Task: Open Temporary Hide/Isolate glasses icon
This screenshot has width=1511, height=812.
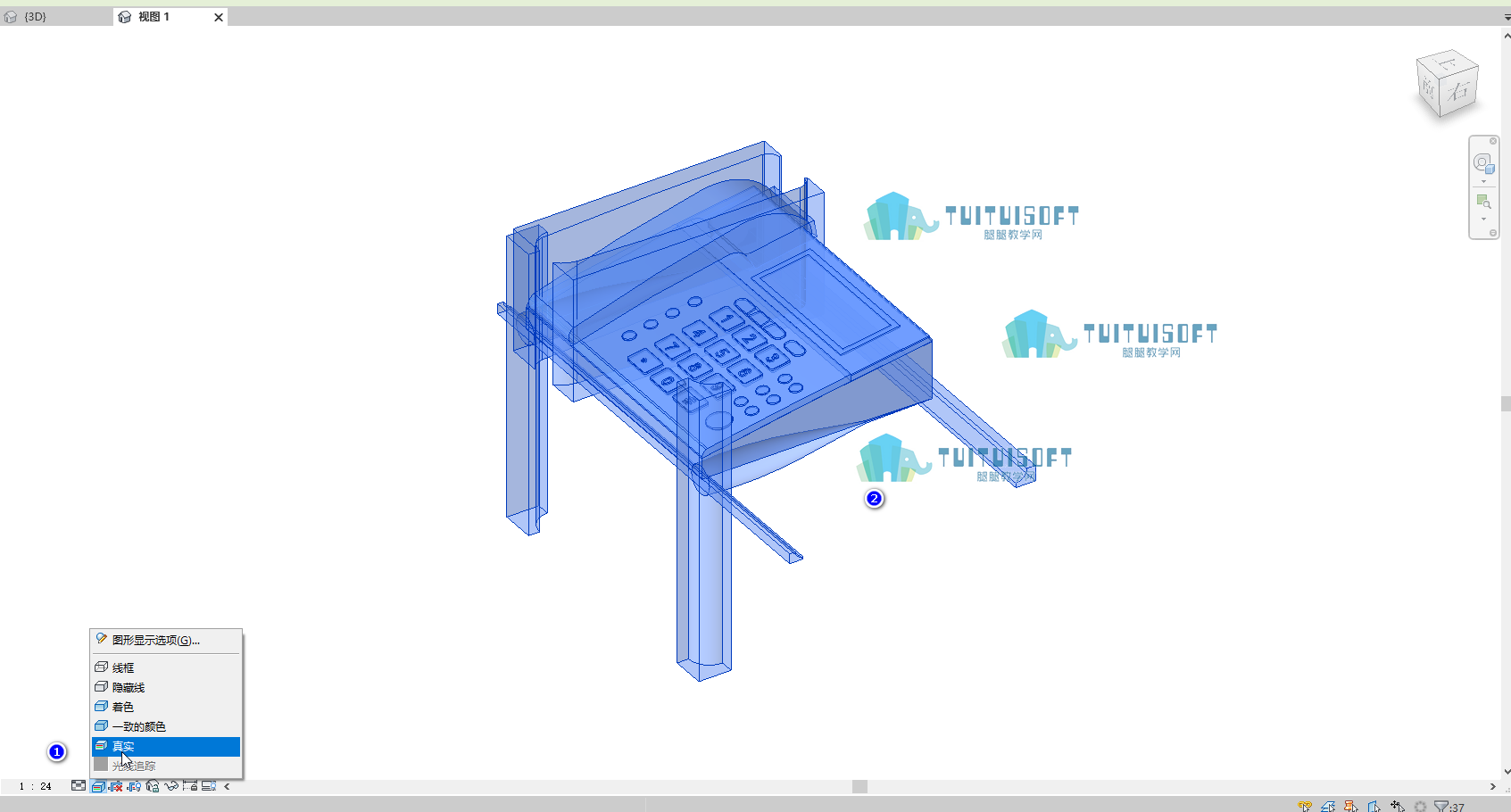Action: click(171, 786)
